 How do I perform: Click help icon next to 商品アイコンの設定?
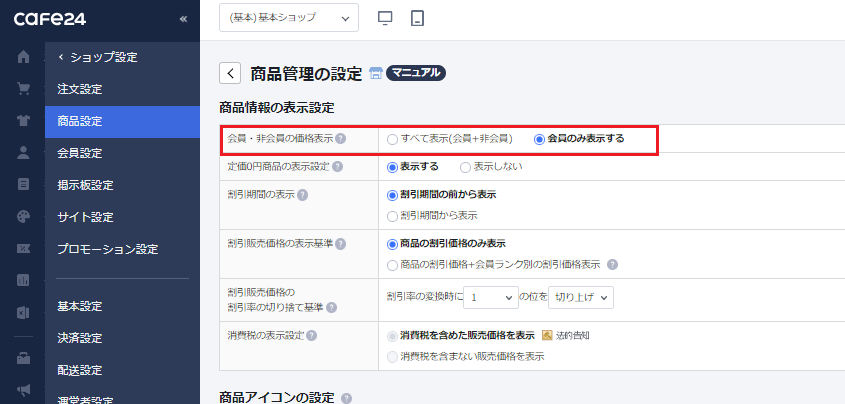tap(347, 399)
